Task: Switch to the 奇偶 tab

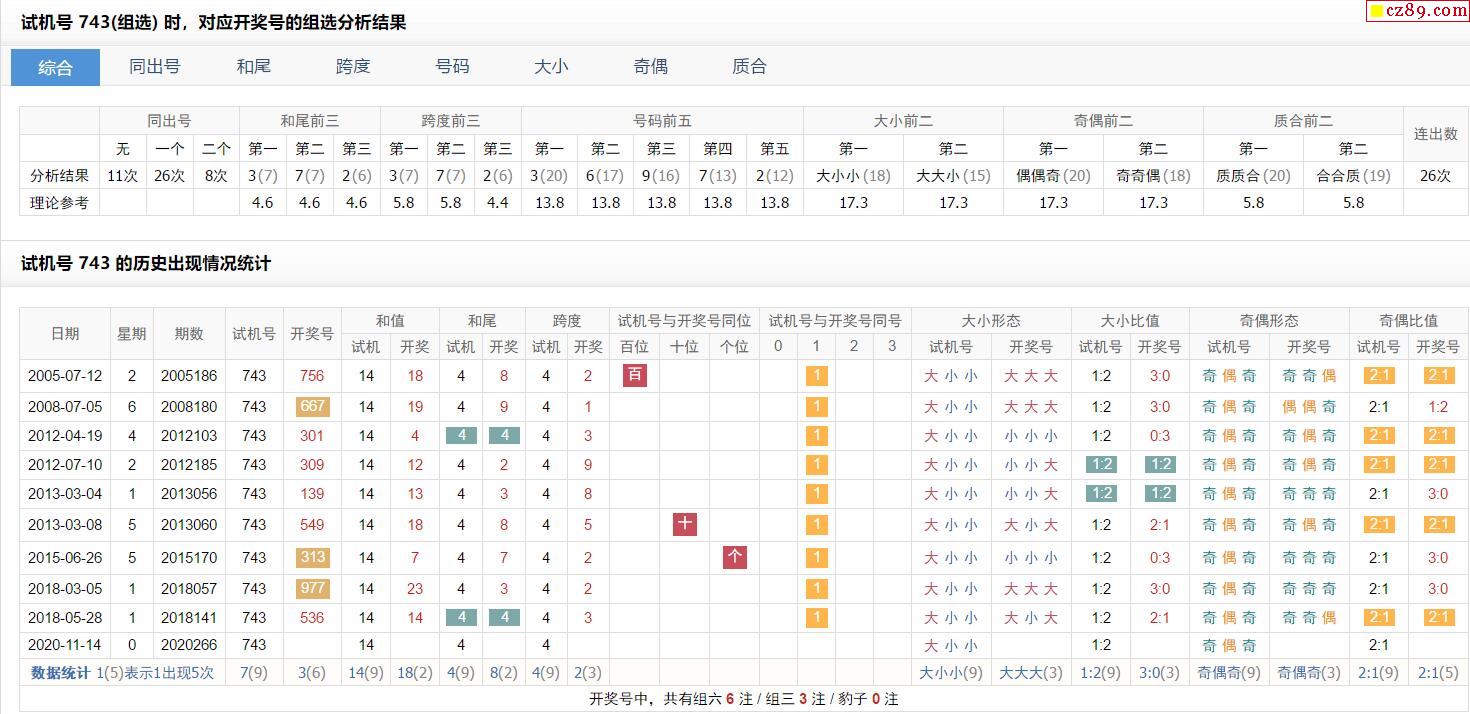Action: click(x=650, y=67)
